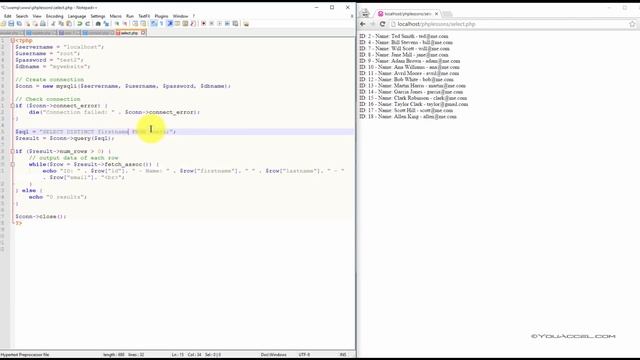Click the Zoom Out toolbar icon
This screenshot has width=640, height=360.
[125, 24]
